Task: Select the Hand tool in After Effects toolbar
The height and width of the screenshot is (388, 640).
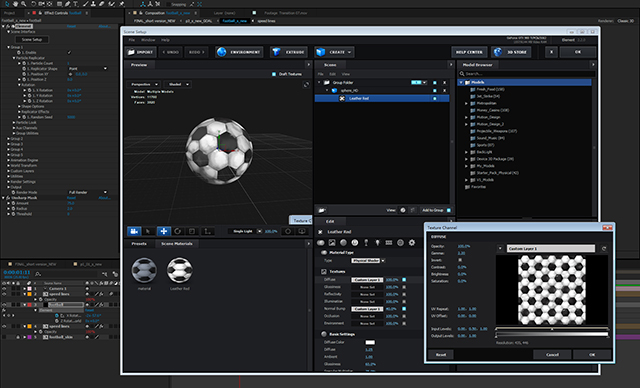Action: pos(15,4)
